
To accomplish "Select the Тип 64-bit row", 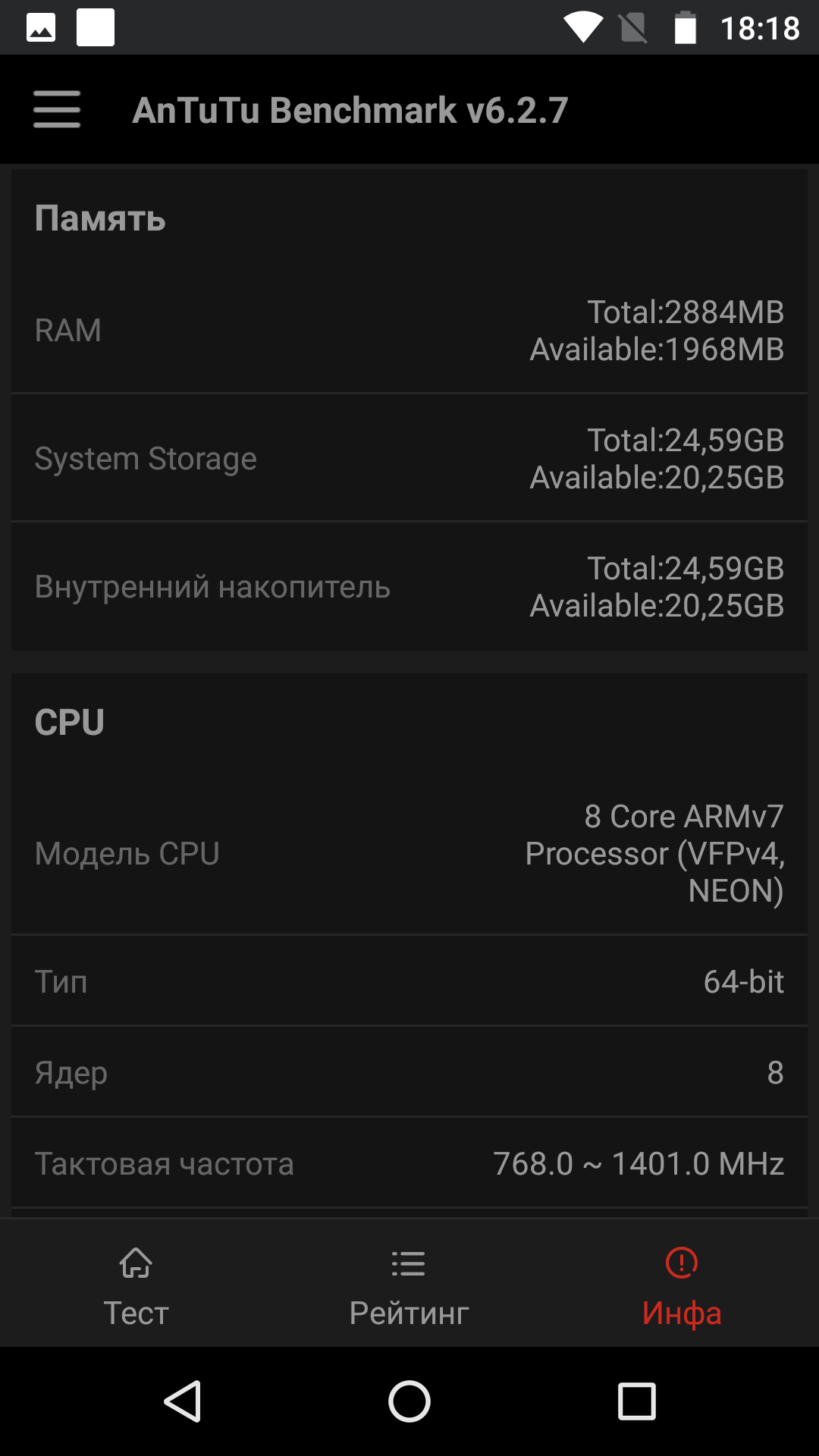I will click(x=409, y=982).
